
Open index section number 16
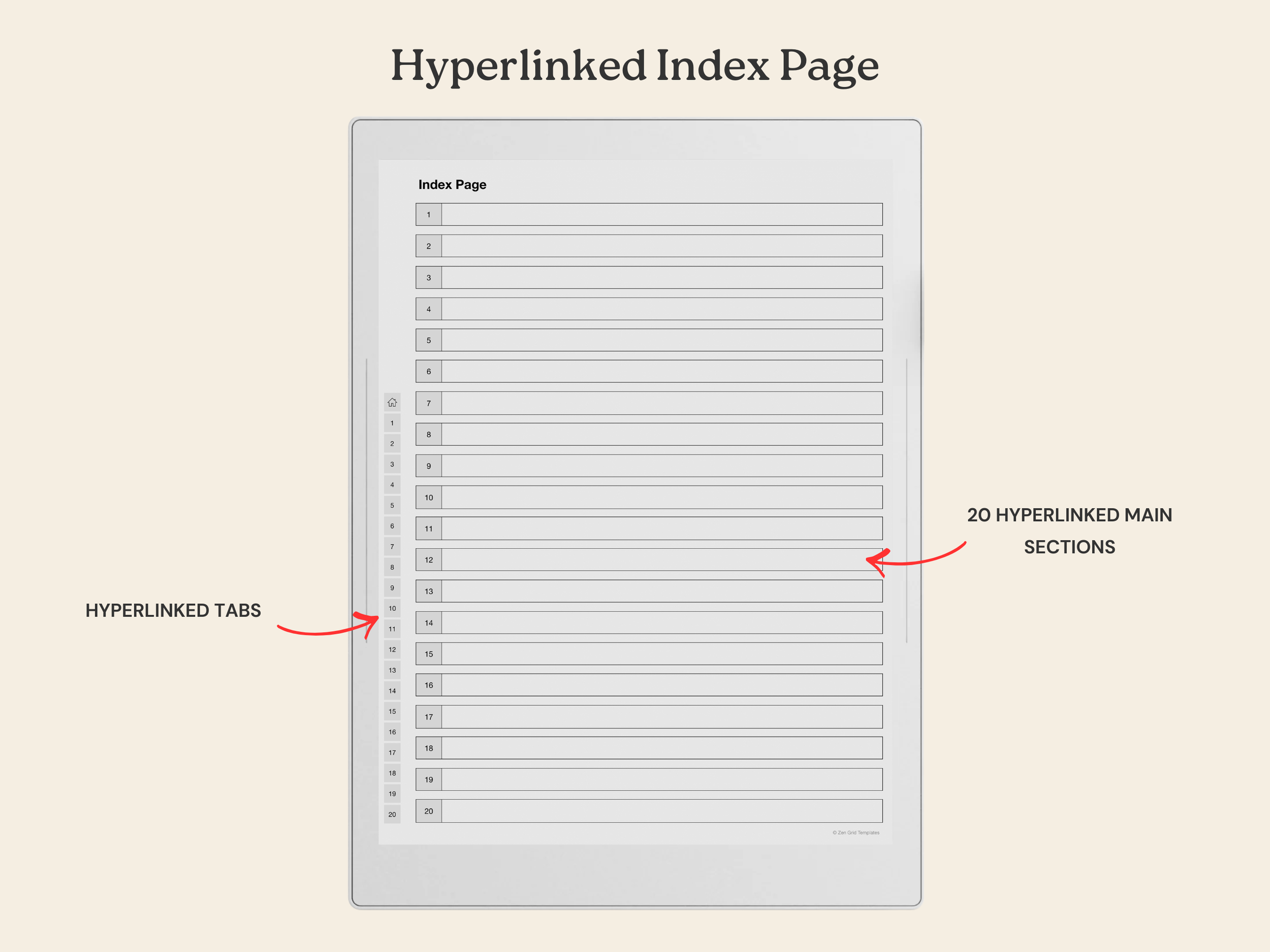[428, 685]
